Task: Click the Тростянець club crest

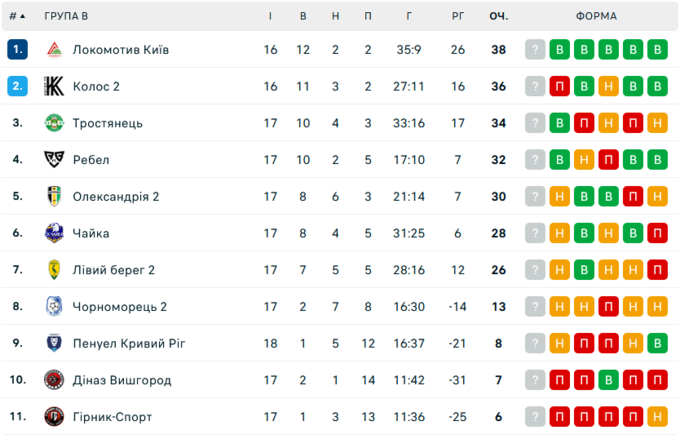Action: click(x=54, y=123)
